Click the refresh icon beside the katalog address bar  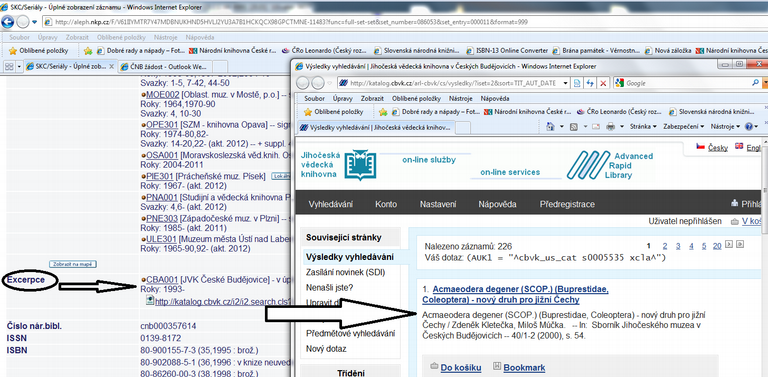[590, 83]
